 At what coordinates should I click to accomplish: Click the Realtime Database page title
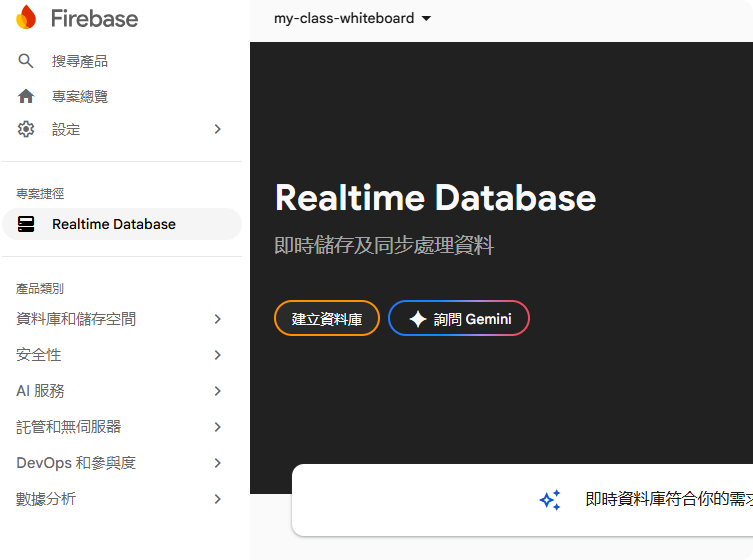[x=436, y=198]
